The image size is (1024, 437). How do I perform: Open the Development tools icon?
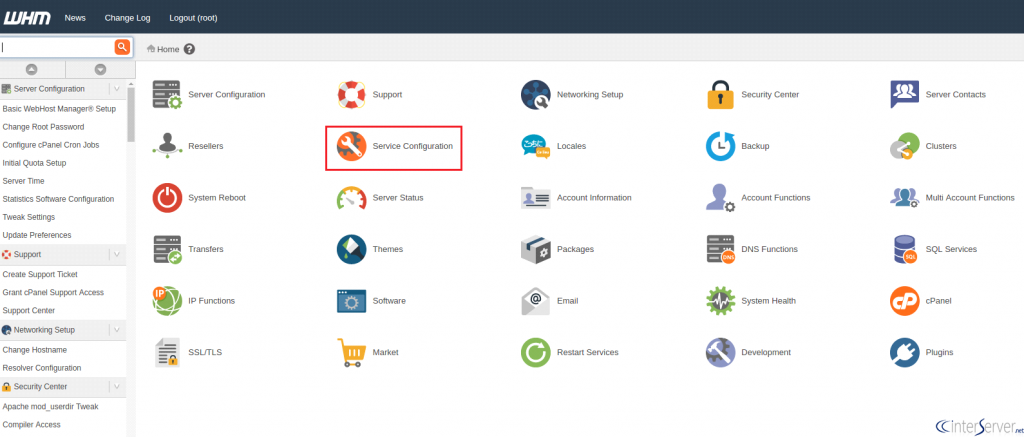pyautogui.click(x=720, y=353)
